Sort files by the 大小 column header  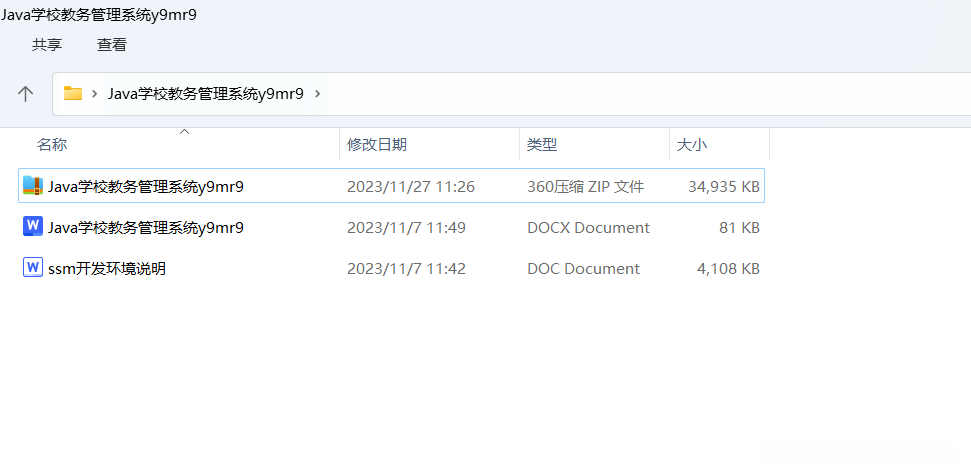tap(692, 145)
